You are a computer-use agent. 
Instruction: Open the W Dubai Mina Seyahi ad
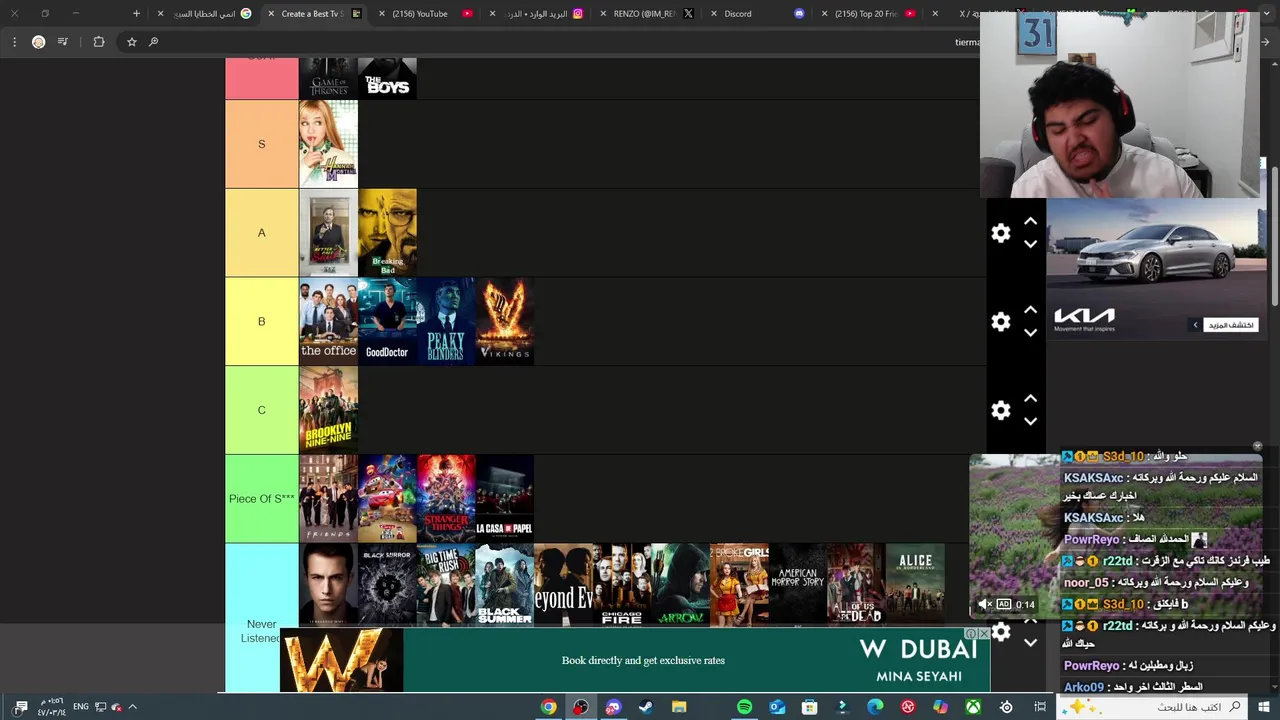point(636,660)
